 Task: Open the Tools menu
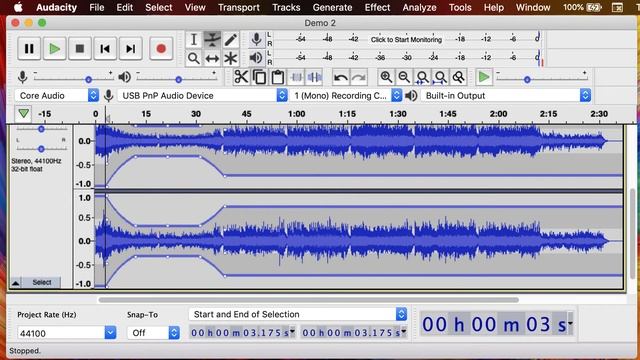[x=460, y=7]
